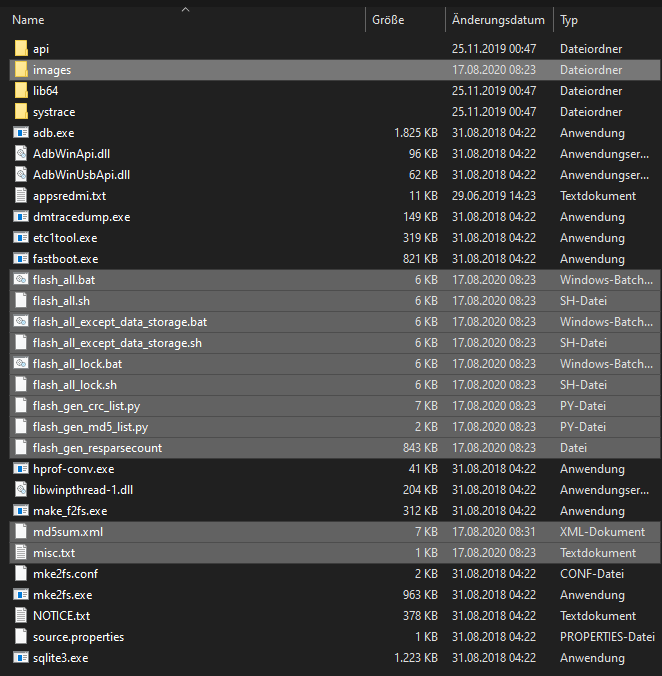
Task: Click the 312 KB size of make_f2fs.exe
Action: [x=420, y=511]
